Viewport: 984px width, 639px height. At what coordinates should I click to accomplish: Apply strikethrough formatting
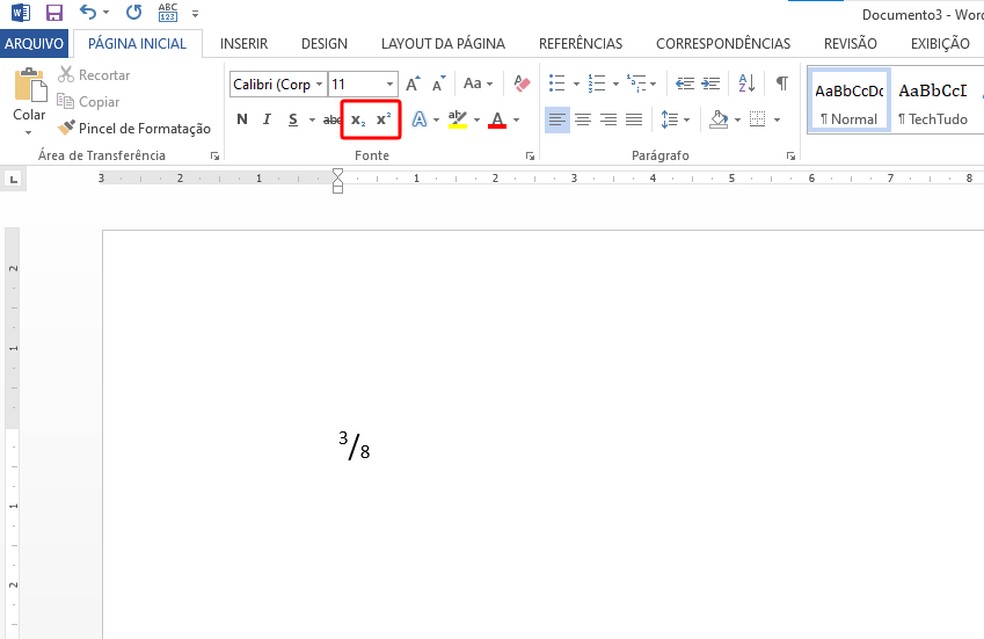[331, 119]
